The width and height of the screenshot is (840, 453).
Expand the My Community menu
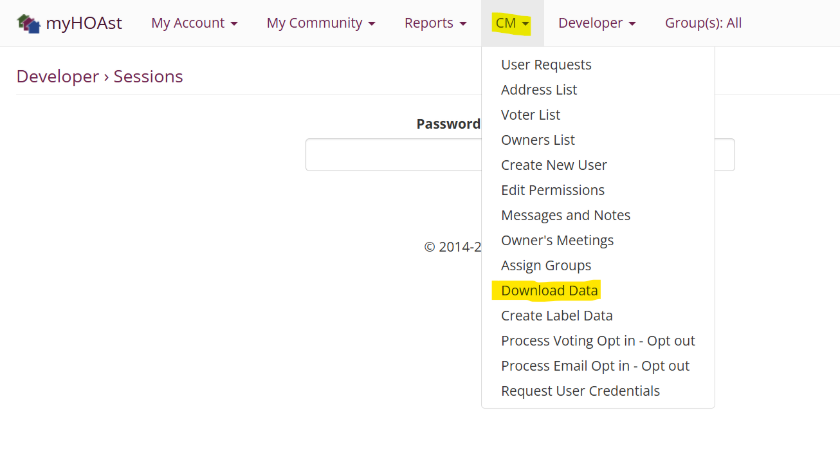320,23
